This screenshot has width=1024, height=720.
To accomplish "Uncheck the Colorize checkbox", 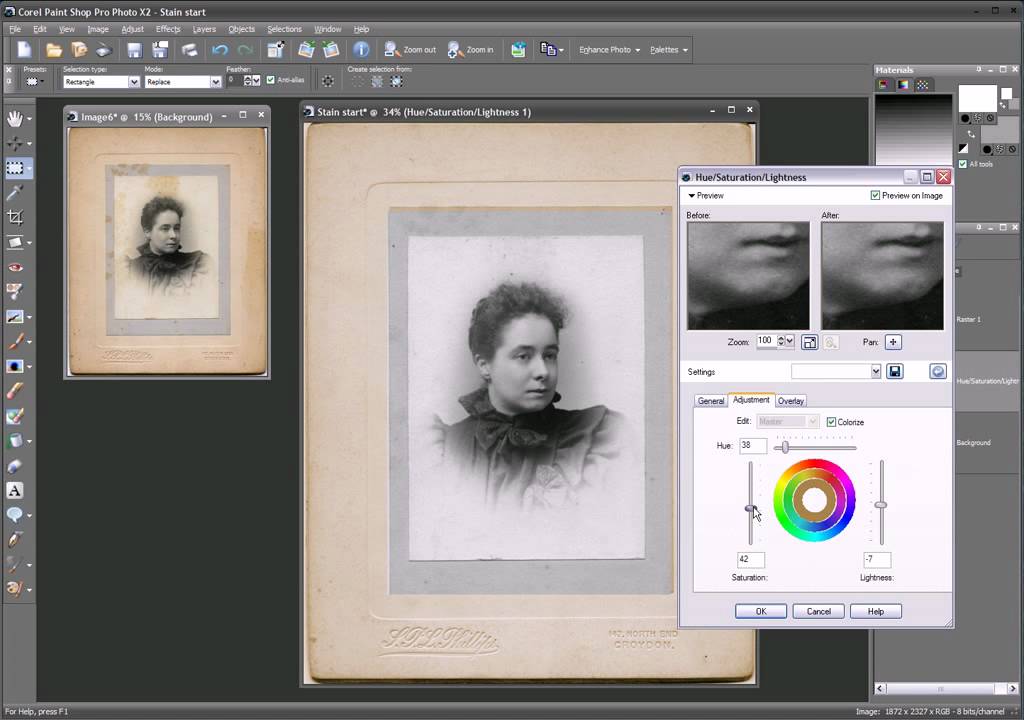I will click(831, 422).
